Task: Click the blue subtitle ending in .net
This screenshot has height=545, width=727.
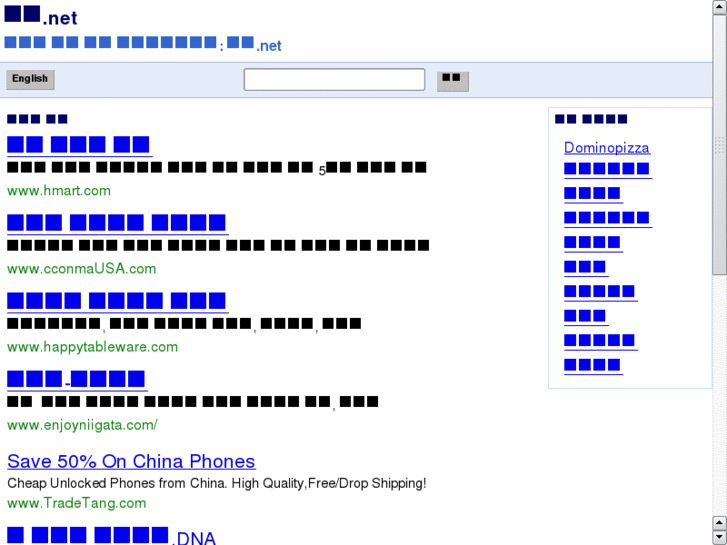Action: click(143, 45)
